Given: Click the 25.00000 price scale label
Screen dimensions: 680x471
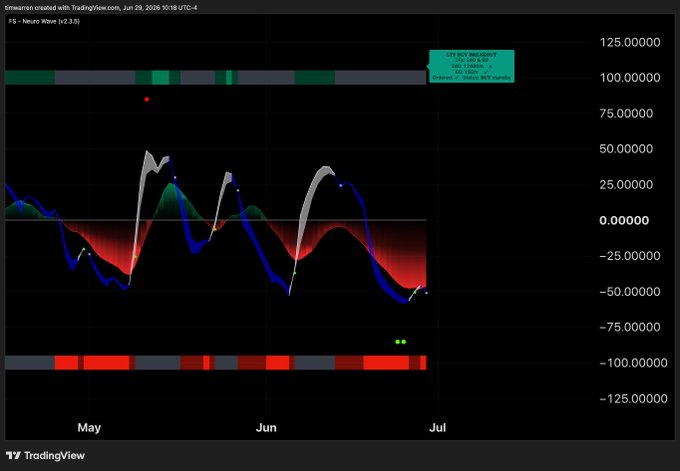Looking at the screenshot, I should click(x=626, y=184).
